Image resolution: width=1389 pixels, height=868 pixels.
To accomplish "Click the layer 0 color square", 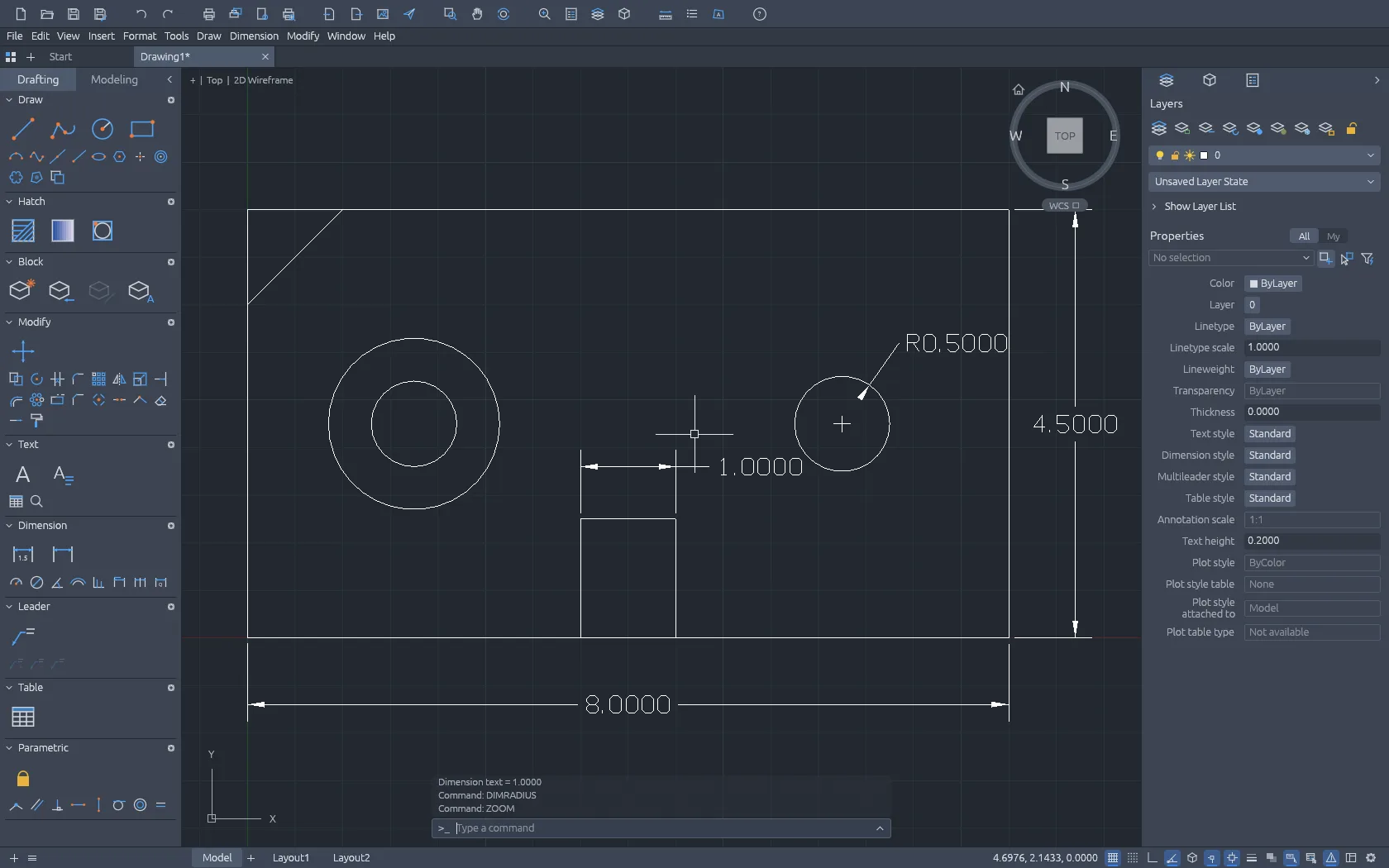I will (x=1204, y=155).
